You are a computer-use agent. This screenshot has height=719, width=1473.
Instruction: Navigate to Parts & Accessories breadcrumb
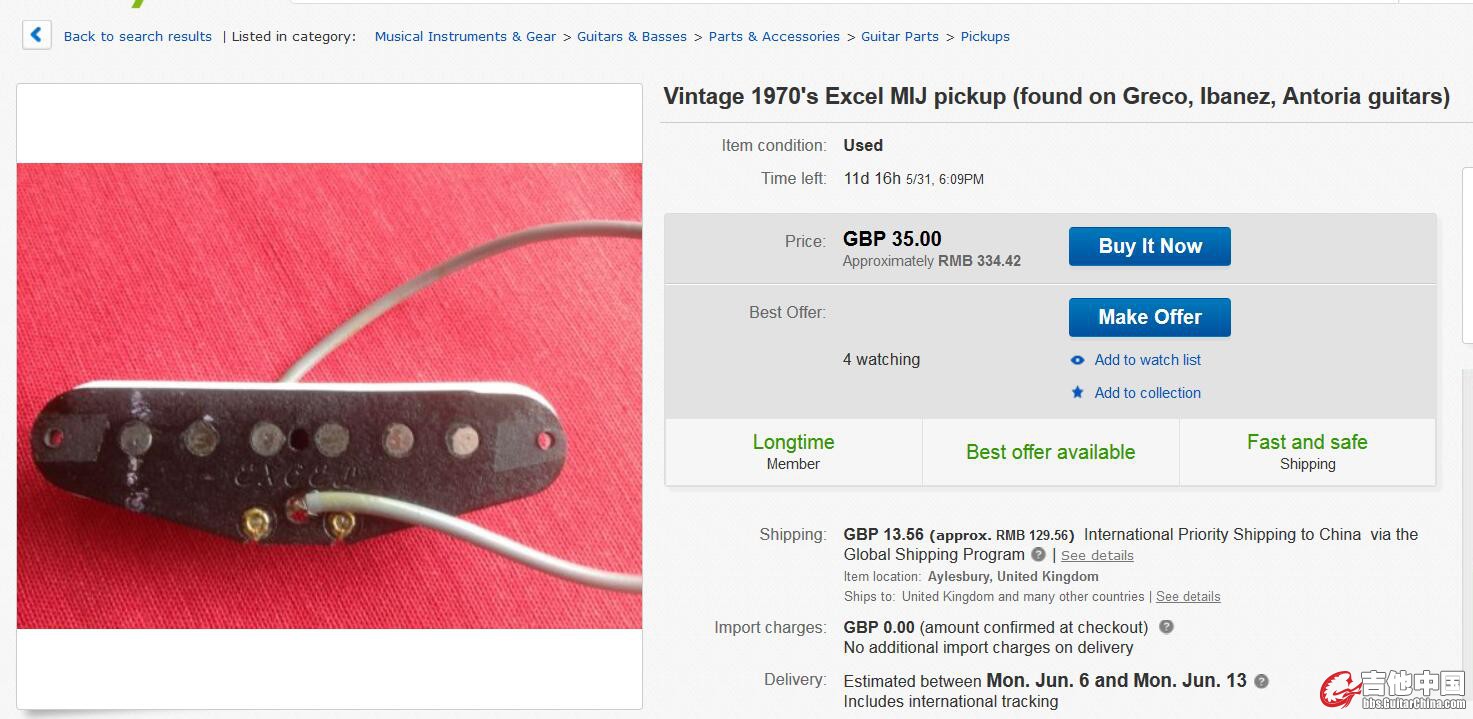click(774, 37)
